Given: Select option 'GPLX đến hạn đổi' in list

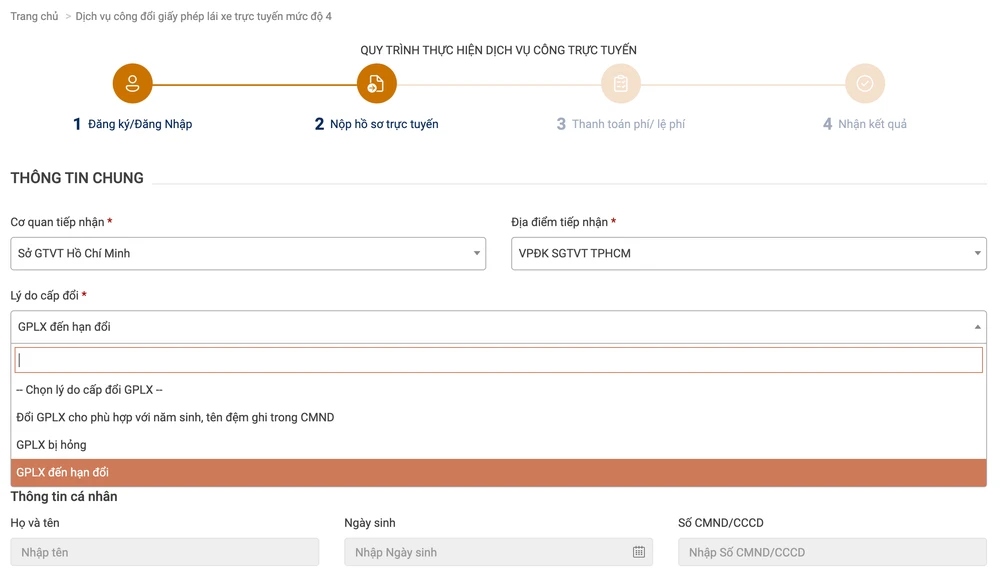Looking at the screenshot, I should tap(62, 472).
